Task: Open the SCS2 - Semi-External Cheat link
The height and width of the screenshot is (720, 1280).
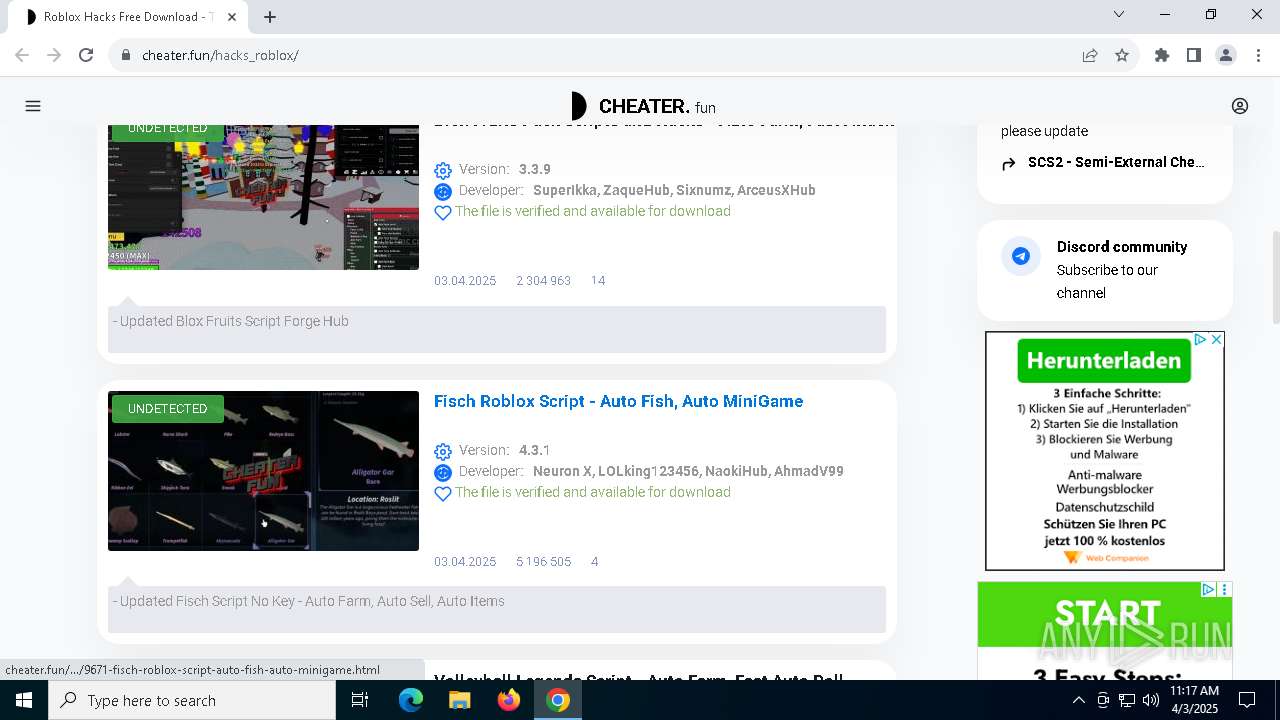Action: [1116, 162]
